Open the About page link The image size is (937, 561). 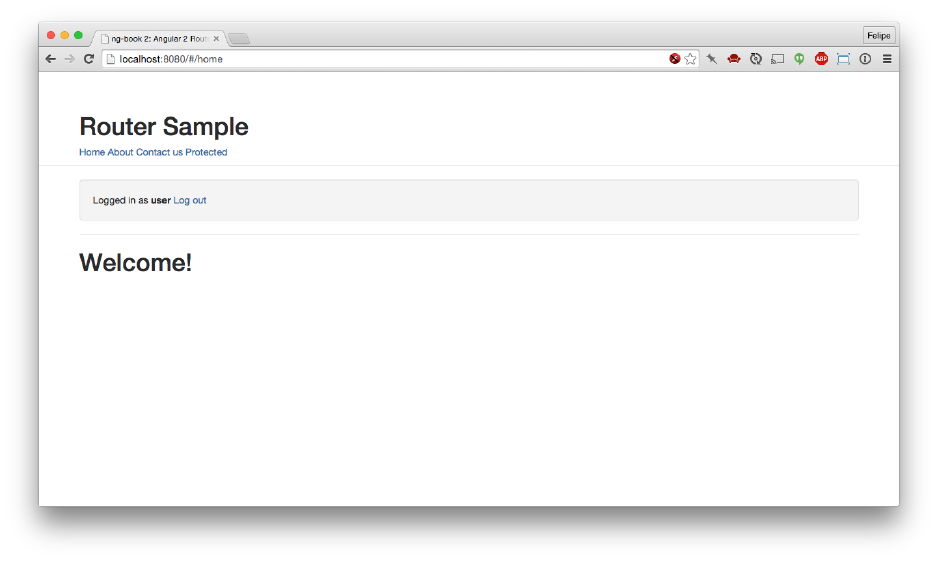coord(120,153)
